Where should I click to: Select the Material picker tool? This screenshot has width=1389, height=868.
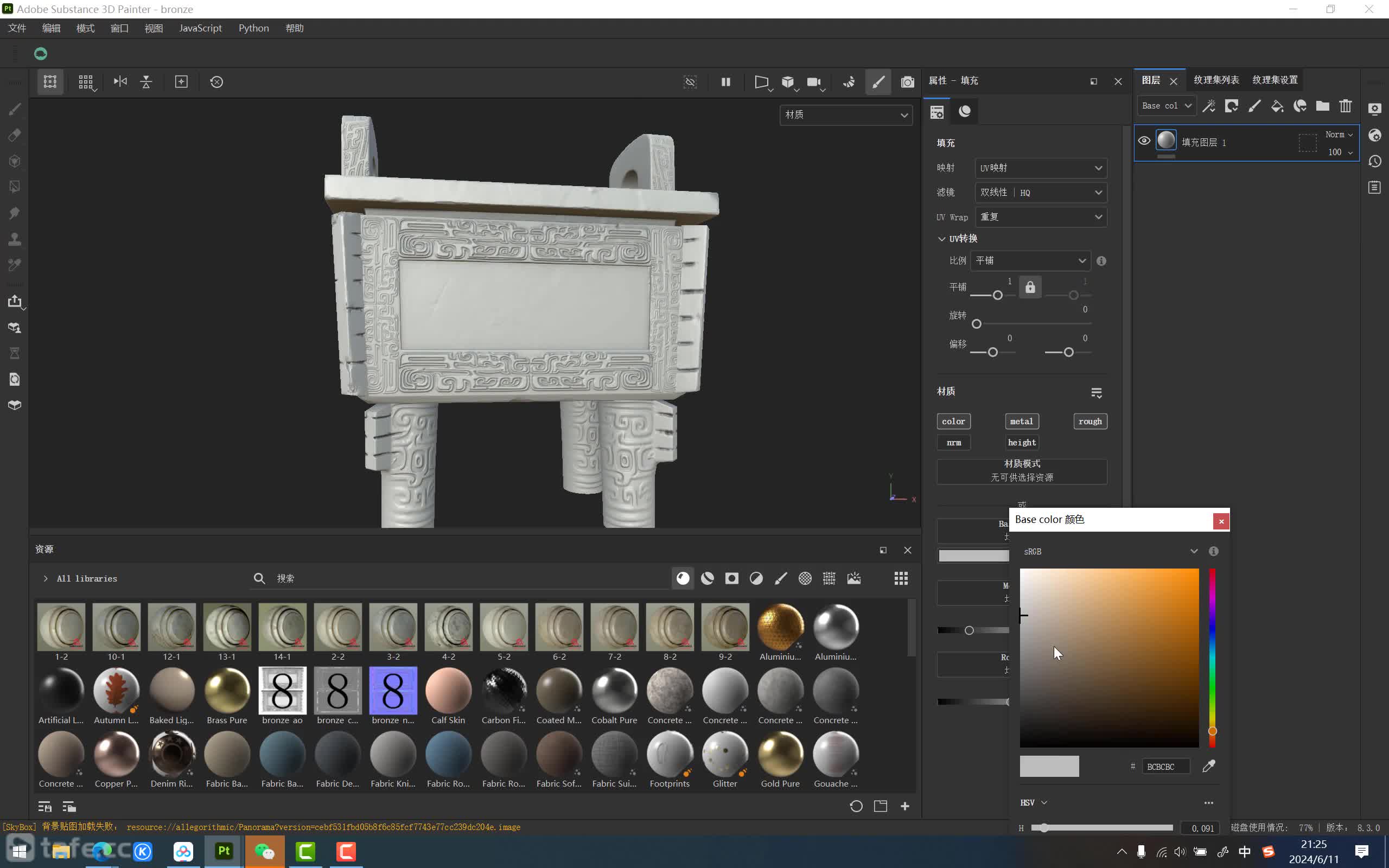[15, 265]
